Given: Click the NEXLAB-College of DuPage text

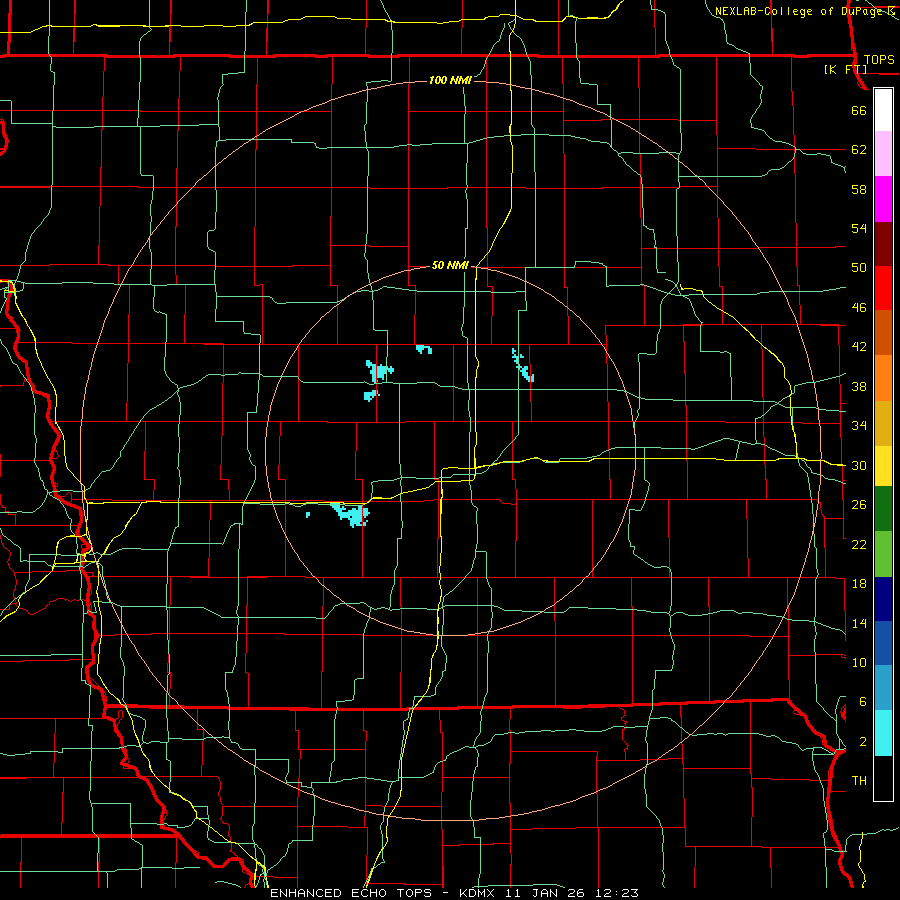Looking at the screenshot, I should 799,11.
